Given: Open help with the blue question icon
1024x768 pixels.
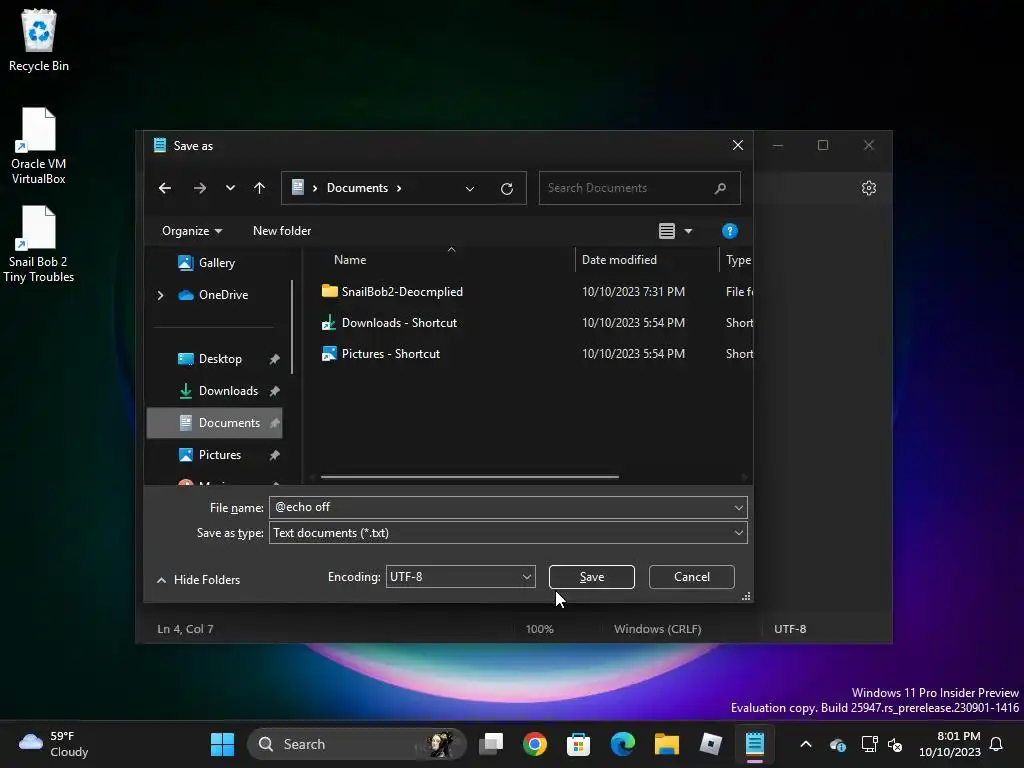Looking at the screenshot, I should tap(729, 231).
